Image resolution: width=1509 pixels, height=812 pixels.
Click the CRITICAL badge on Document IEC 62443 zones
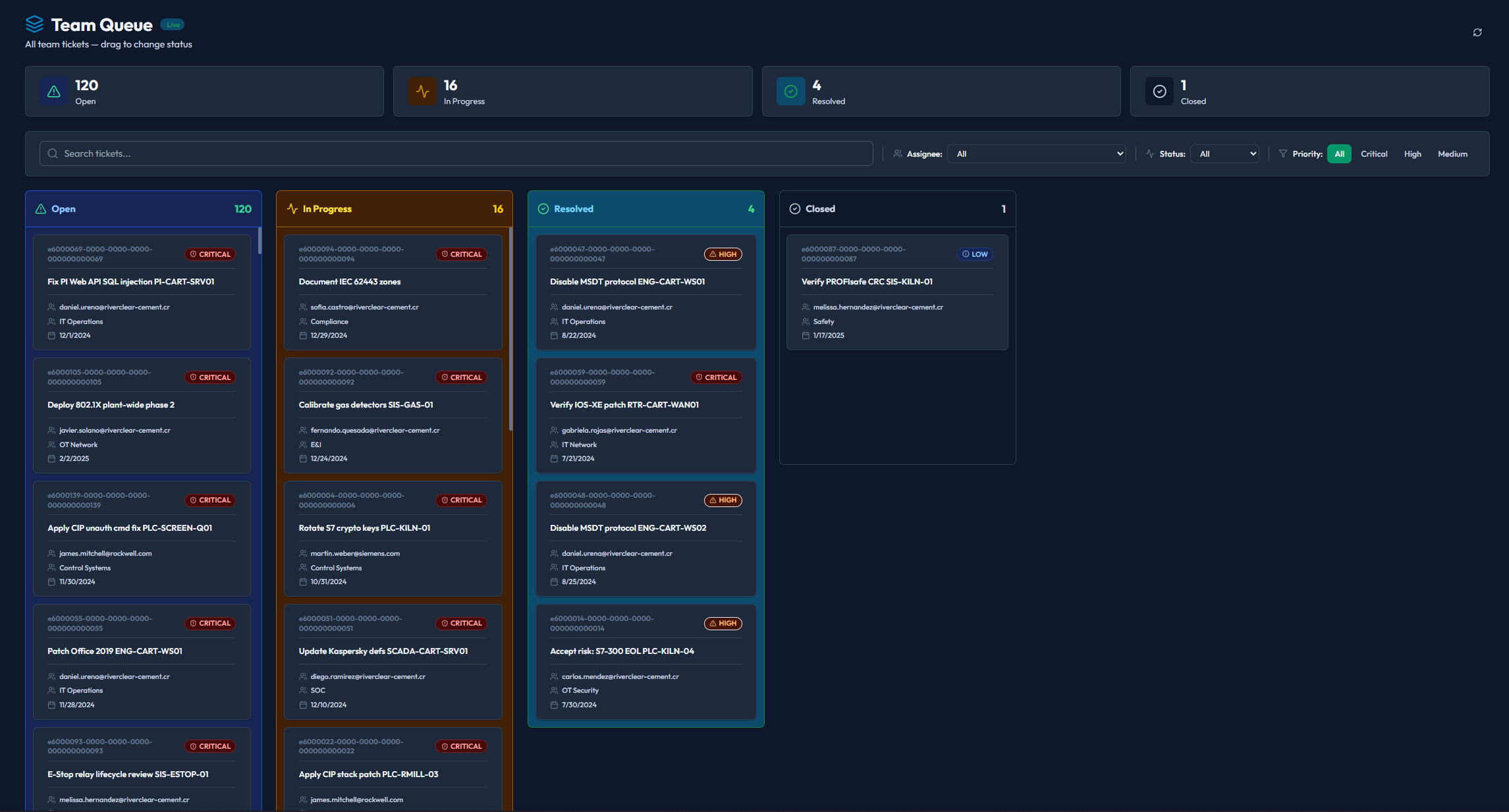[461, 254]
